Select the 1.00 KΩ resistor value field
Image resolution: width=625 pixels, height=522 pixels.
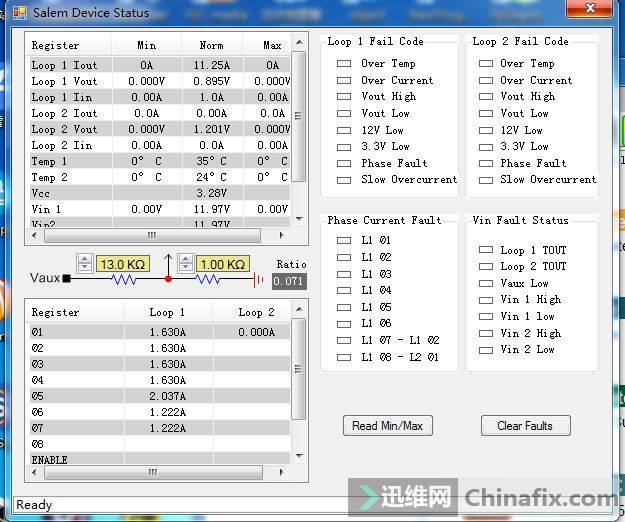pyautogui.click(x=223, y=264)
